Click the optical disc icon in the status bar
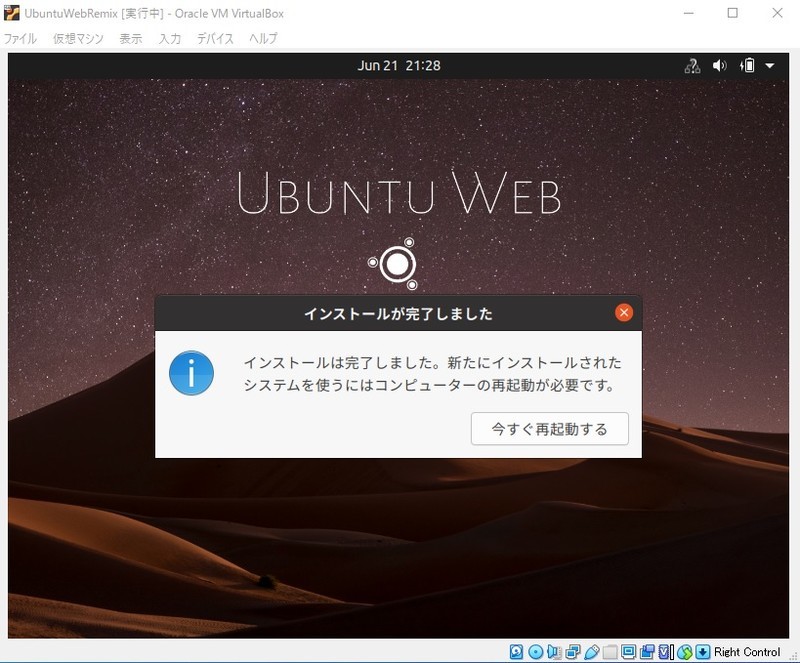 coord(535,652)
